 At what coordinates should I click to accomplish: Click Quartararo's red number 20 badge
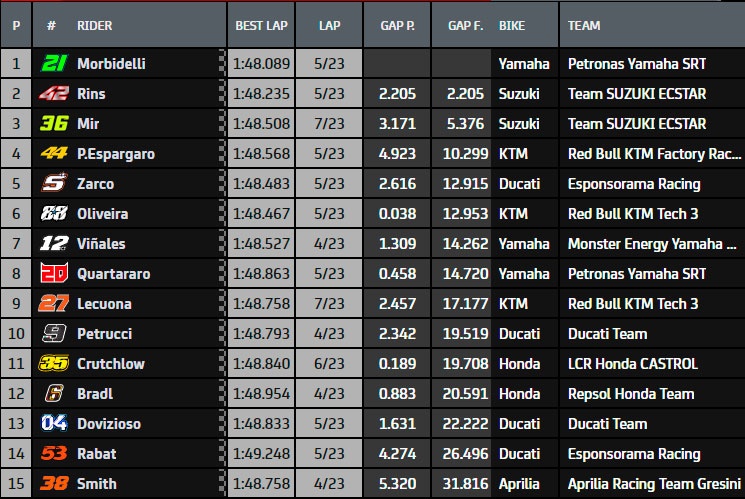click(54, 273)
